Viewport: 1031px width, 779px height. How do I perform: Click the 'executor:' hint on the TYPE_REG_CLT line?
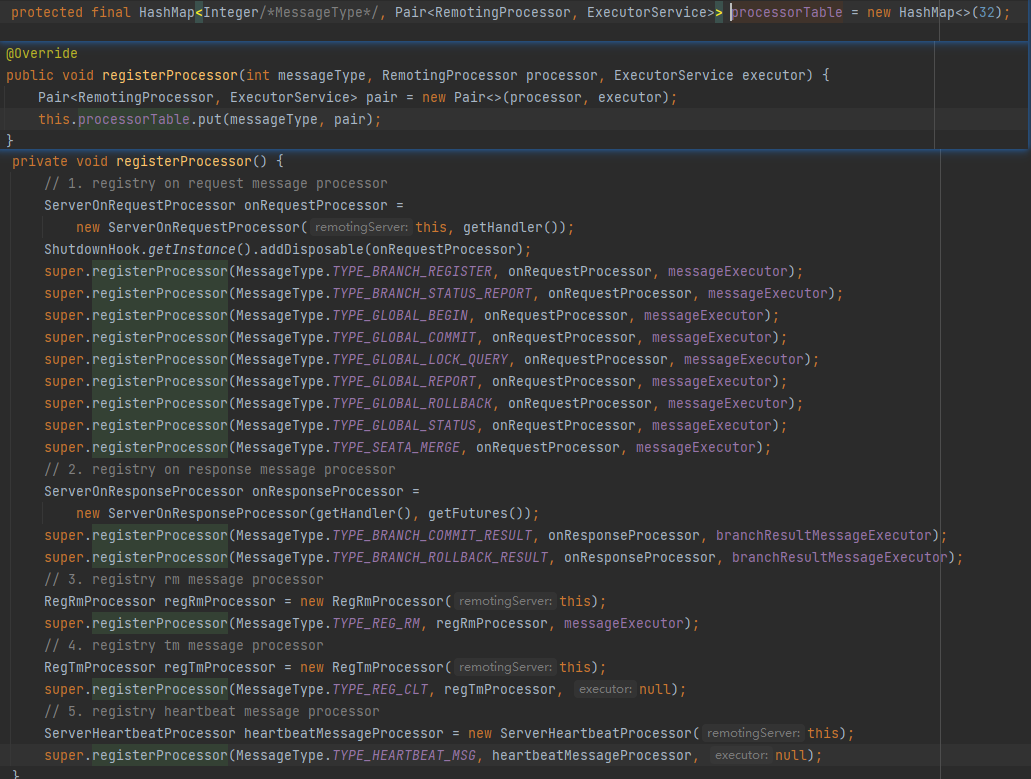tap(605, 690)
